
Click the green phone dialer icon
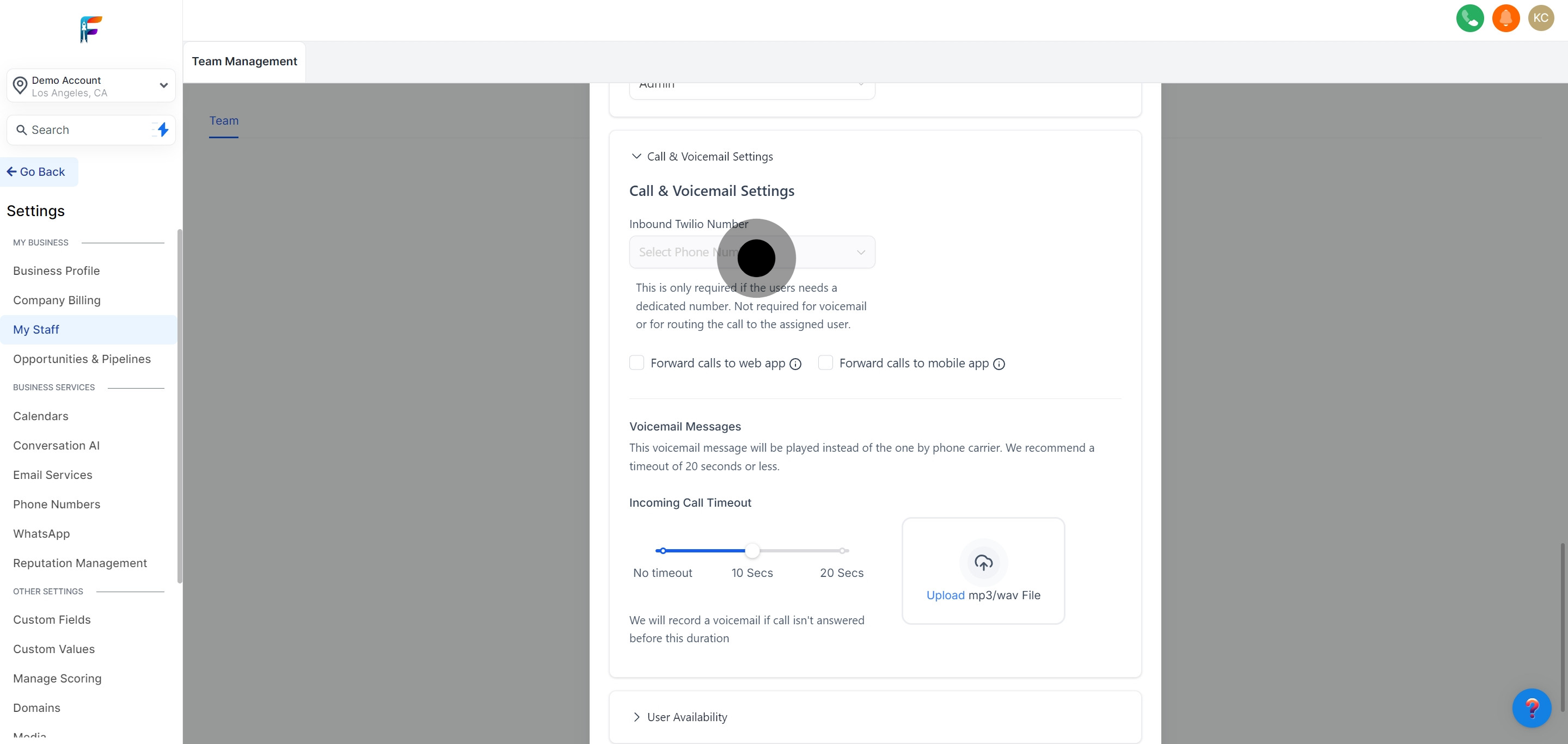click(x=1469, y=19)
